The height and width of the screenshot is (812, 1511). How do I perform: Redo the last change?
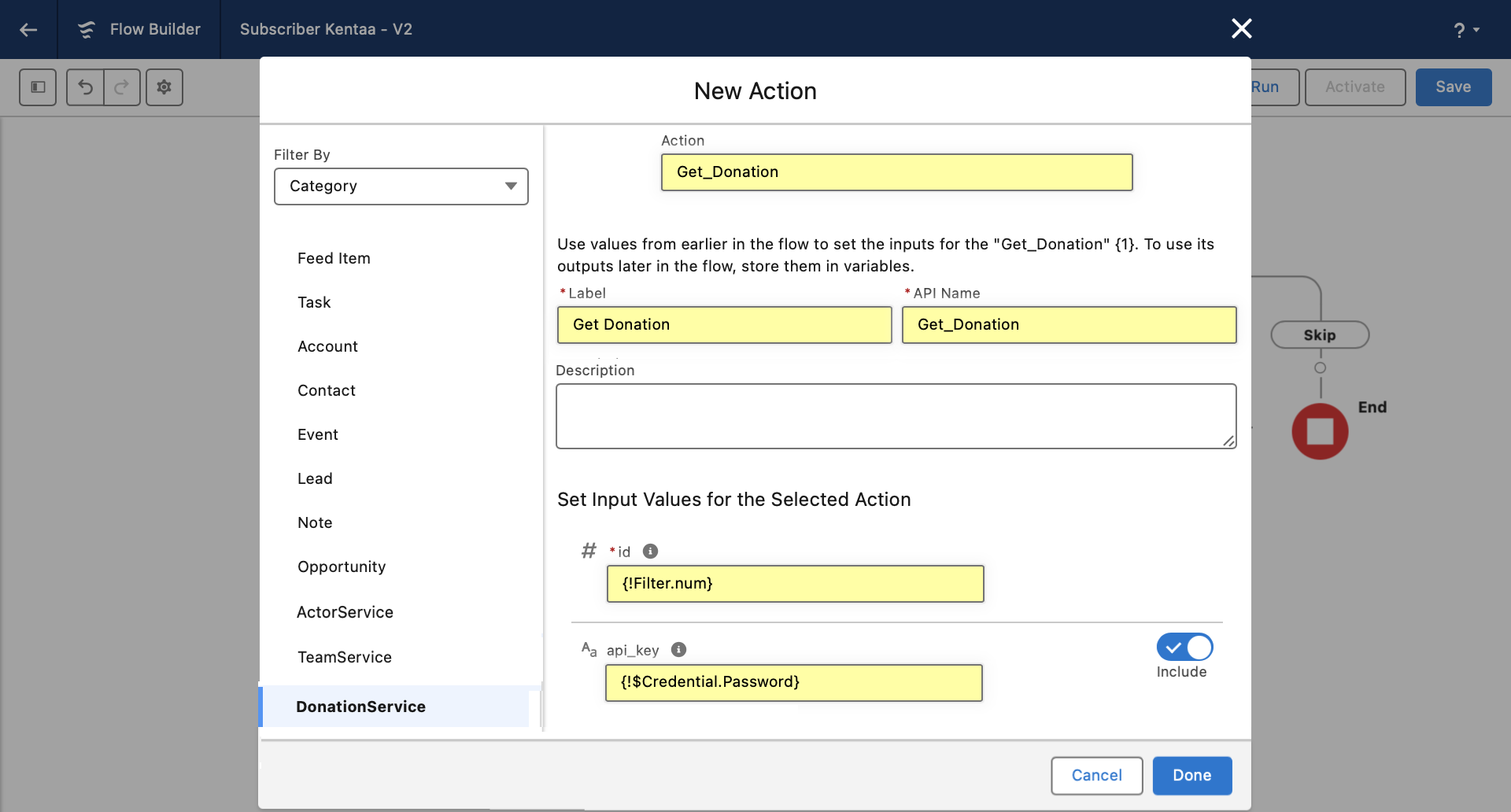pos(122,87)
